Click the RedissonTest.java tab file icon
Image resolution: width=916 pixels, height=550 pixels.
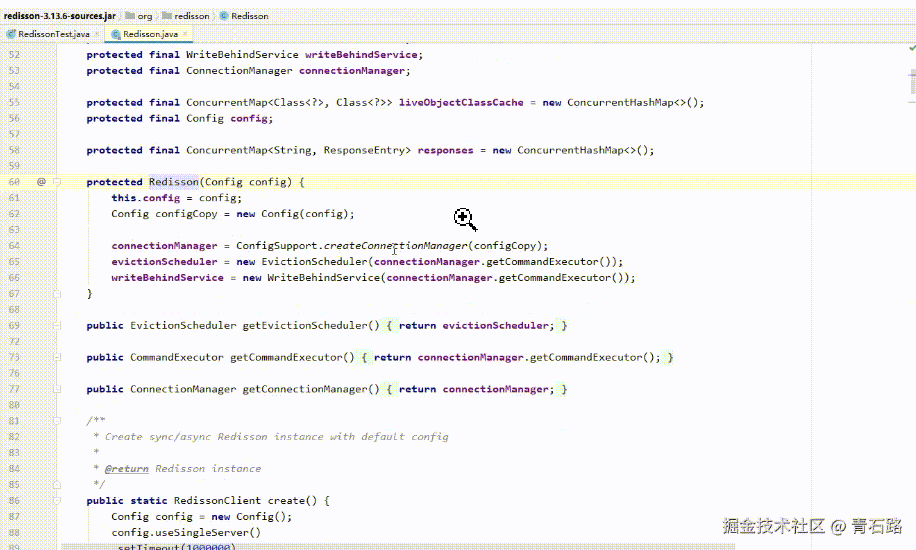pyautogui.click(x=11, y=34)
